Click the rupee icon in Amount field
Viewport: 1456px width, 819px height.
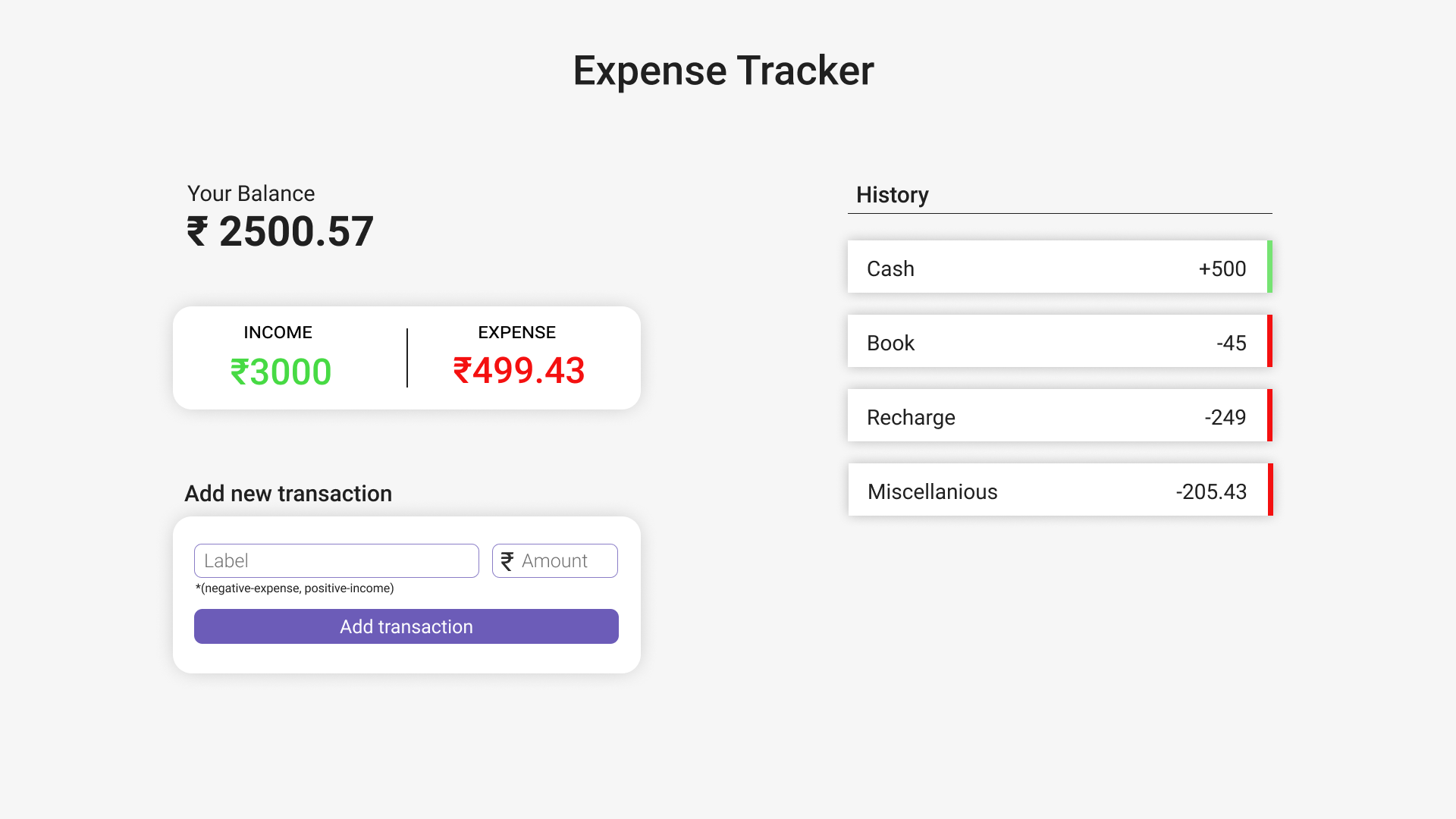(507, 561)
